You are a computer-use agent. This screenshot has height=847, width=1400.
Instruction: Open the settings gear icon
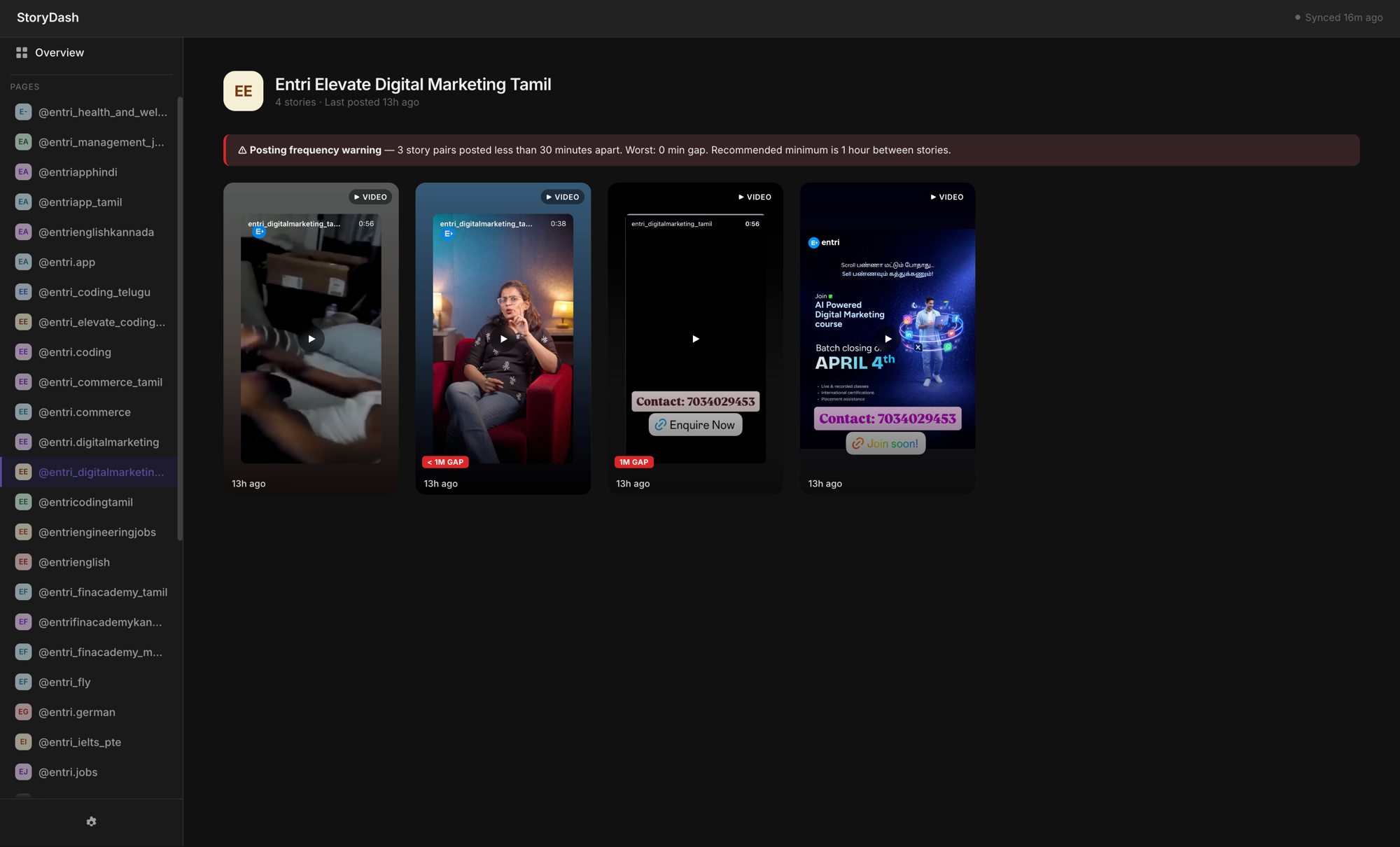pos(91,822)
